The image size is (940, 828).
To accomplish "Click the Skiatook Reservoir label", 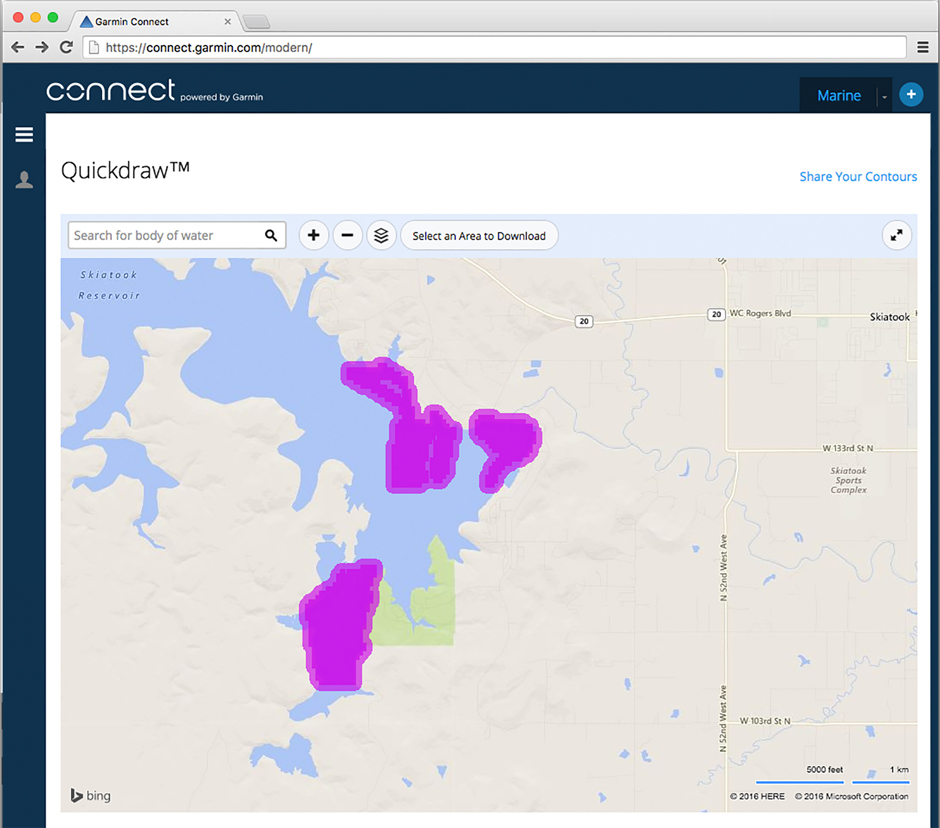I will [x=109, y=285].
